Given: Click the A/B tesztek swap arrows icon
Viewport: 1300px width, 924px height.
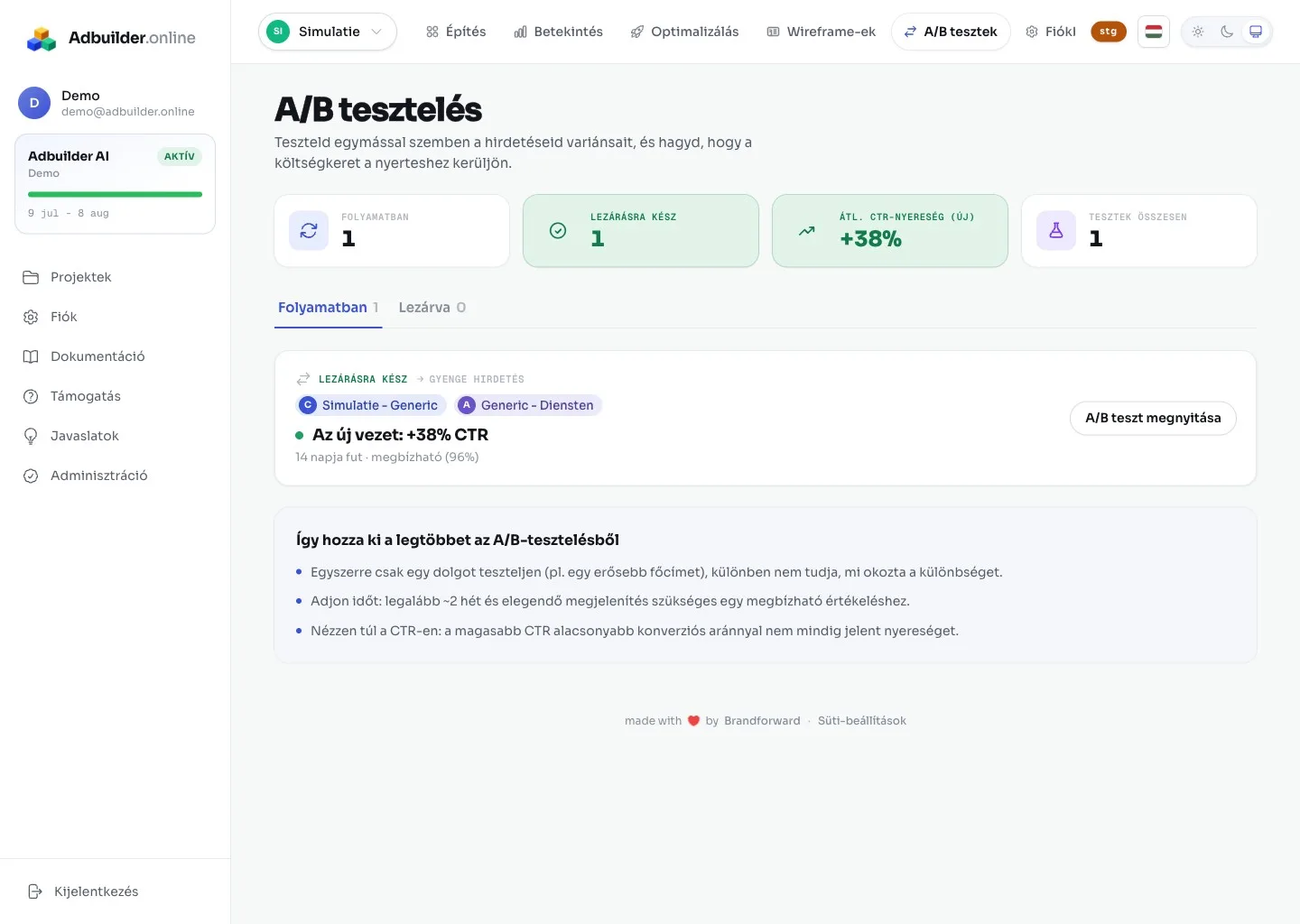Looking at the screenshot, I should point(911,32).
